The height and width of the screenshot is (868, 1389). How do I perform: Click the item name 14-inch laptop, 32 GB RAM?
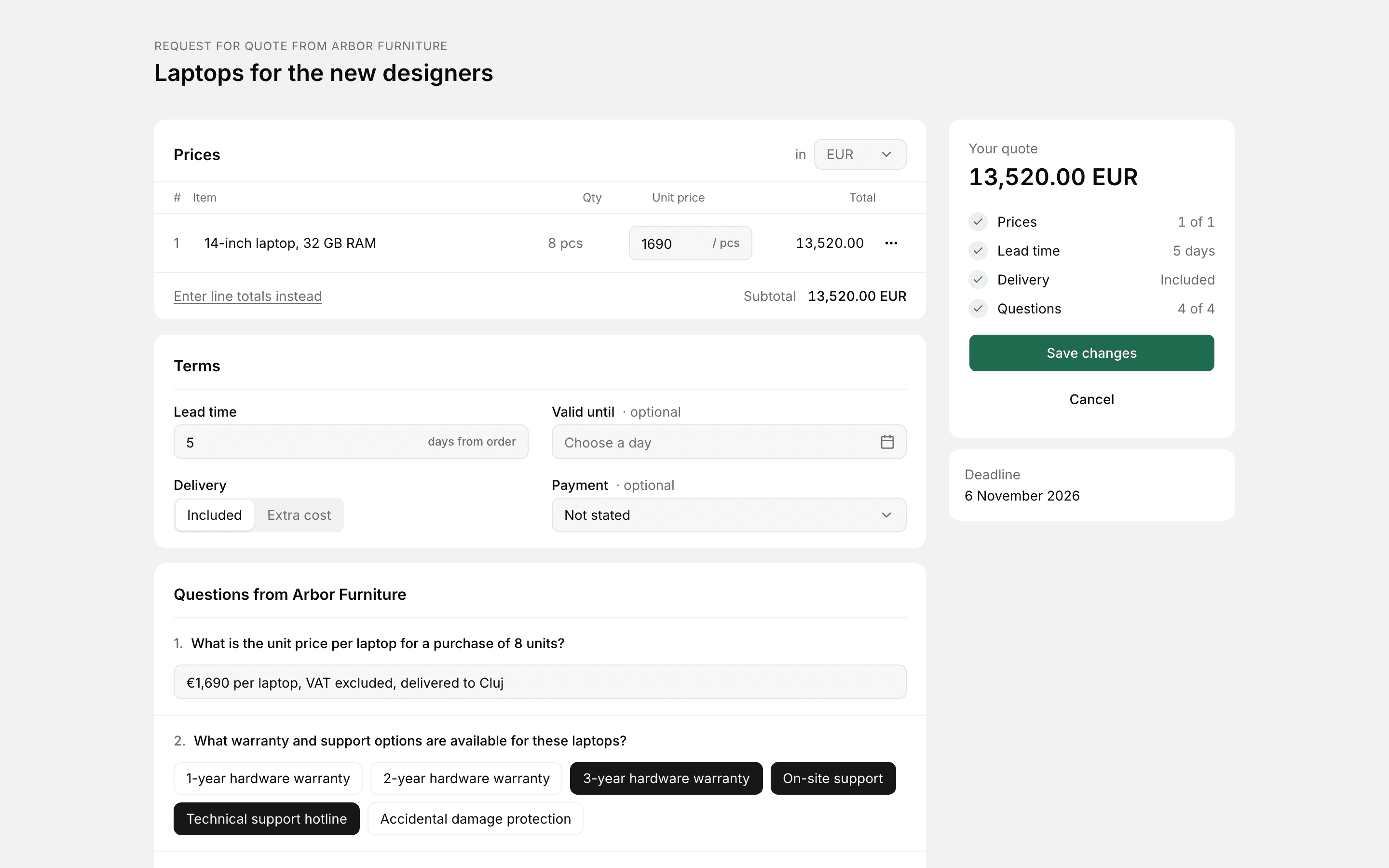tap(290, 244)
